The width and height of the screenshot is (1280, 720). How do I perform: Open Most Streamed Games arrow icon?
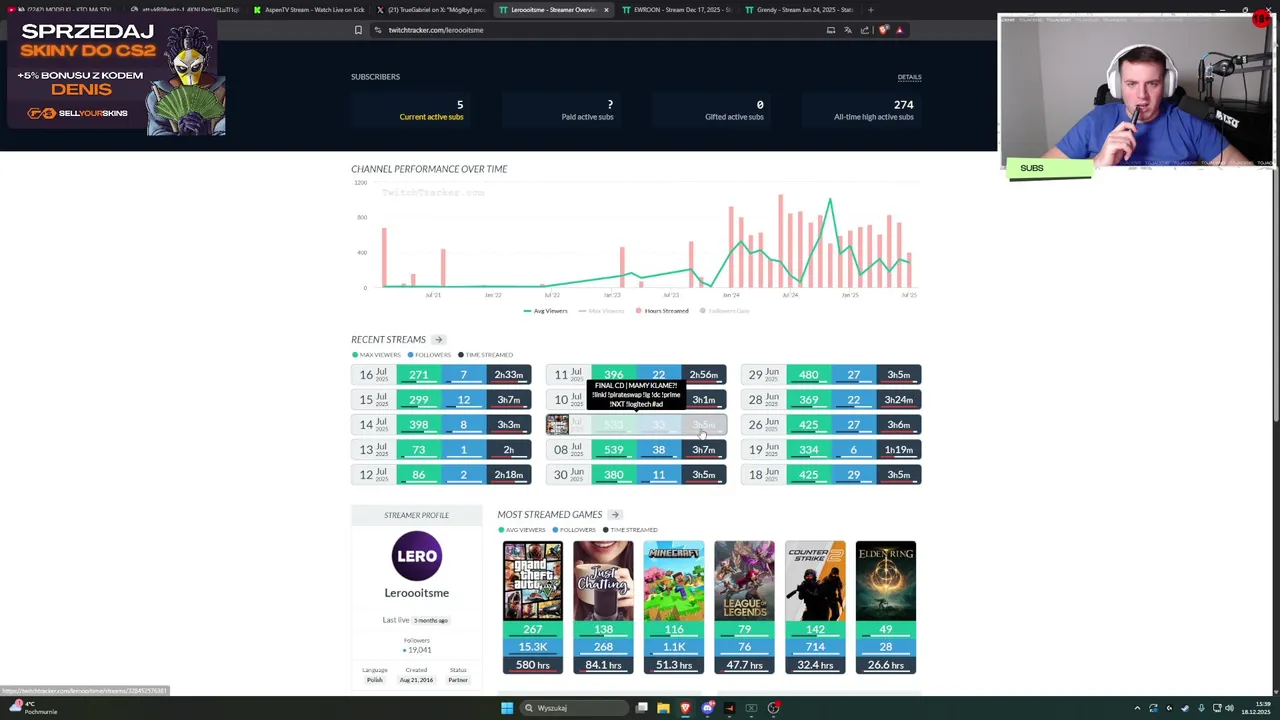click(615, 515)
